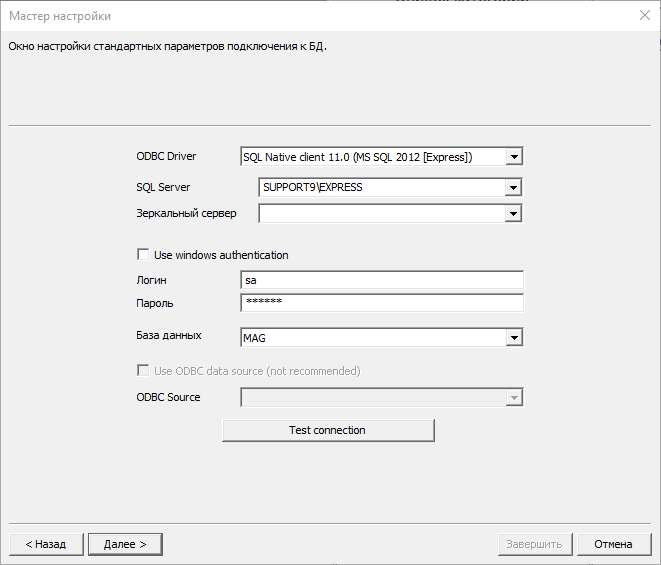Screen dimensions: 661x565
Task: Expand the SQL Server dropdown arrow
Action: [x=513, y=188]
